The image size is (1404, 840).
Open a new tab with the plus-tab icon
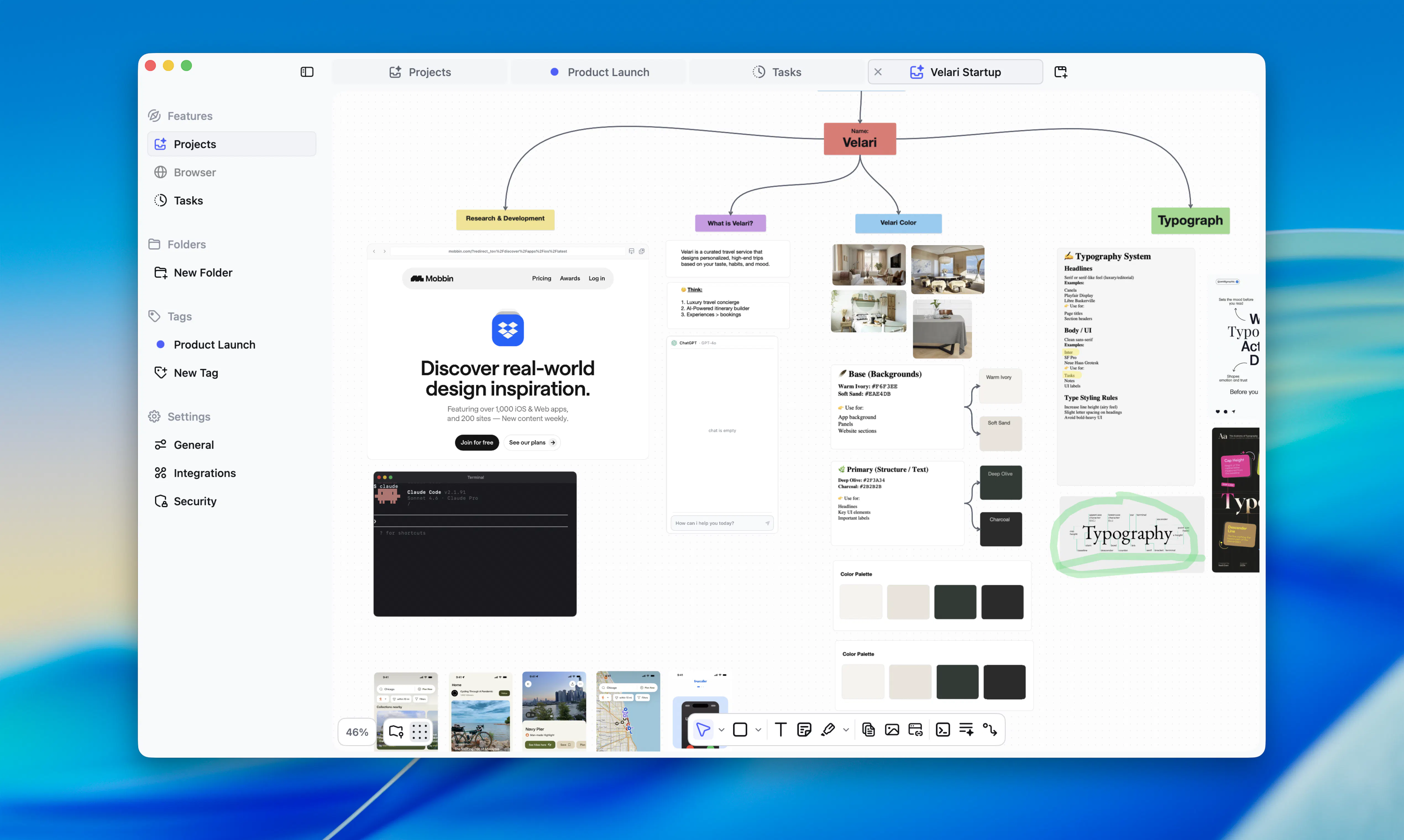point(1061,72)
